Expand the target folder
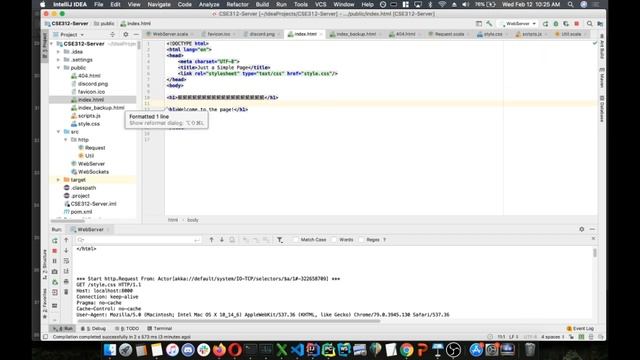The height and width of the screenshot is (360, 640). coord(58,180)
